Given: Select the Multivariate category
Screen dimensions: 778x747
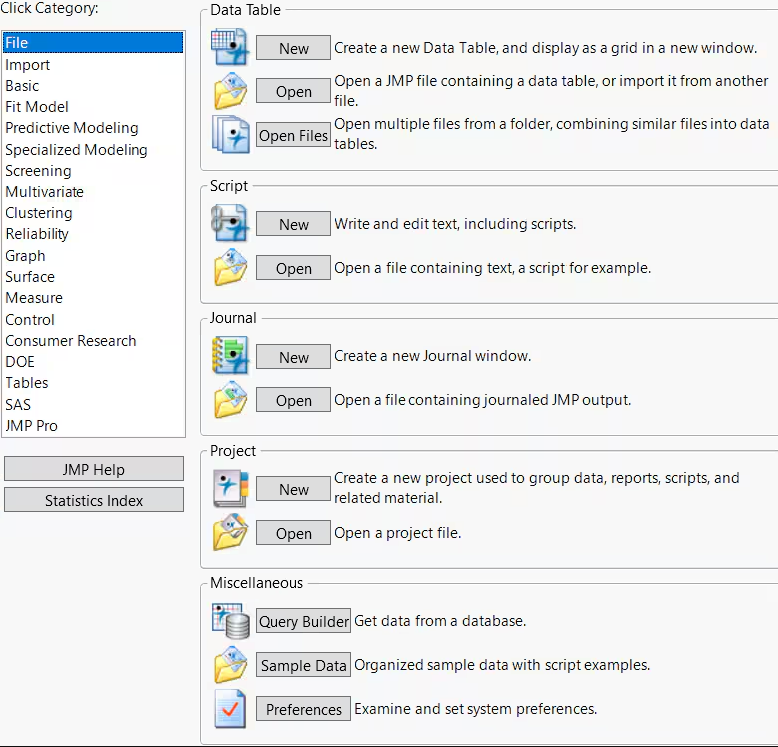Looking at the screenshot, I should point(93,192).
